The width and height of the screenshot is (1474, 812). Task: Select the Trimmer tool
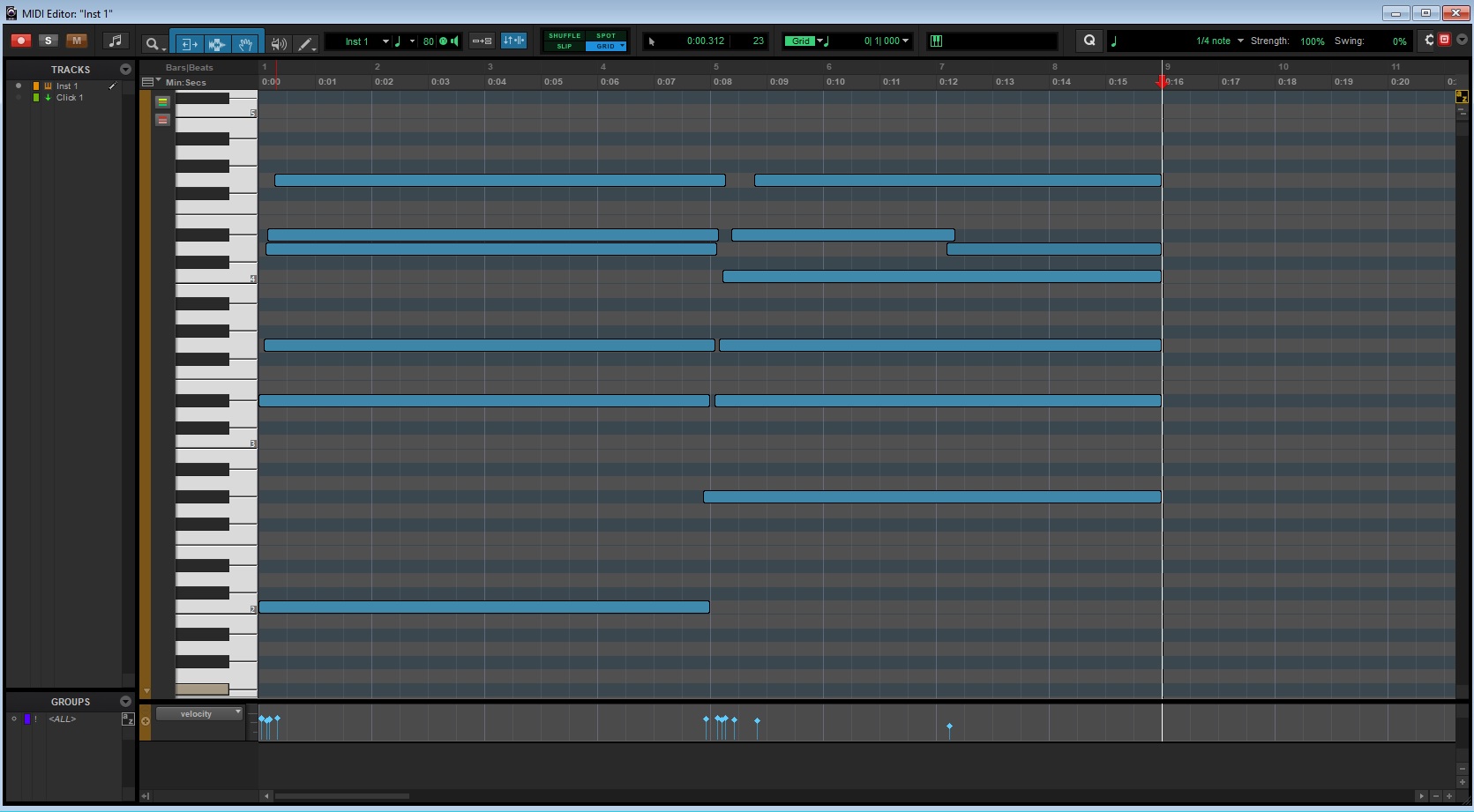[x=188, y=42]
